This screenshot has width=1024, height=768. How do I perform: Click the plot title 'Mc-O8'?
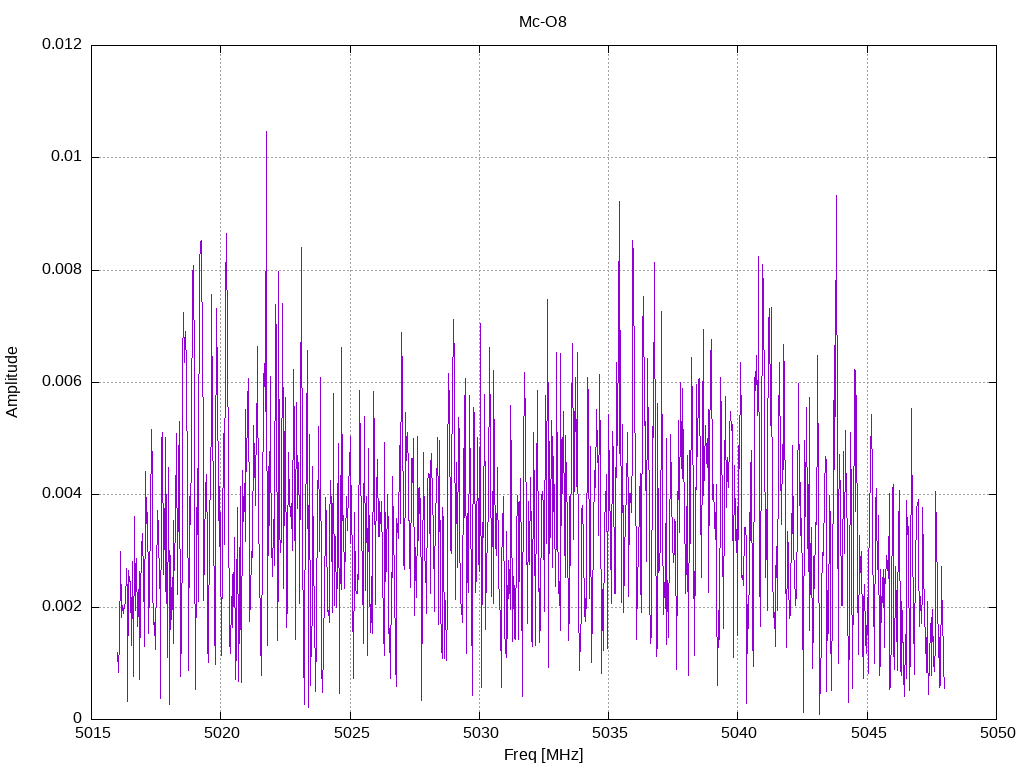click(x=543, y=22)
